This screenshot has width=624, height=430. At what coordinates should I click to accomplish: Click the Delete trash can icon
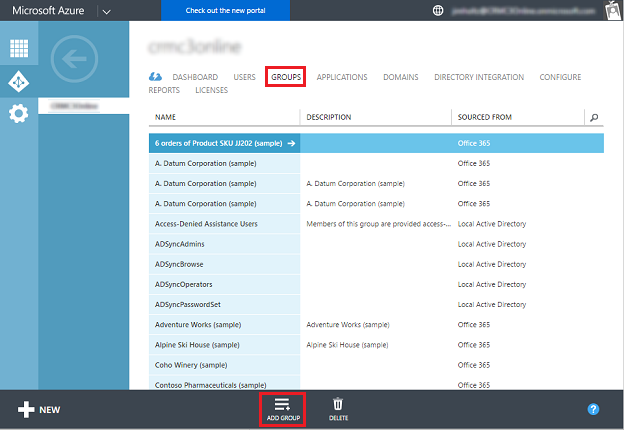[x=338, y=405]
